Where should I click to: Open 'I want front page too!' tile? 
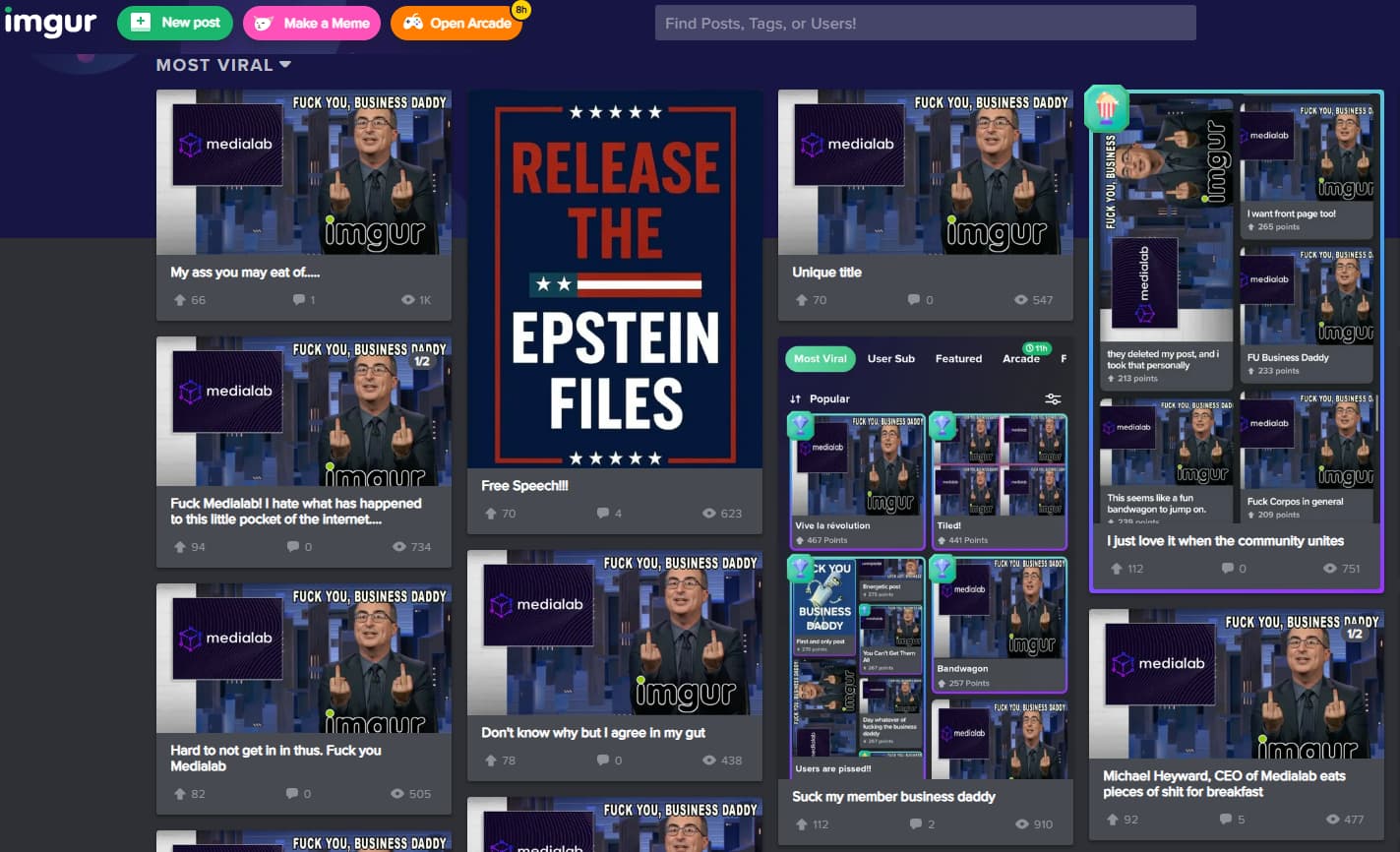tap(1307, 169)
